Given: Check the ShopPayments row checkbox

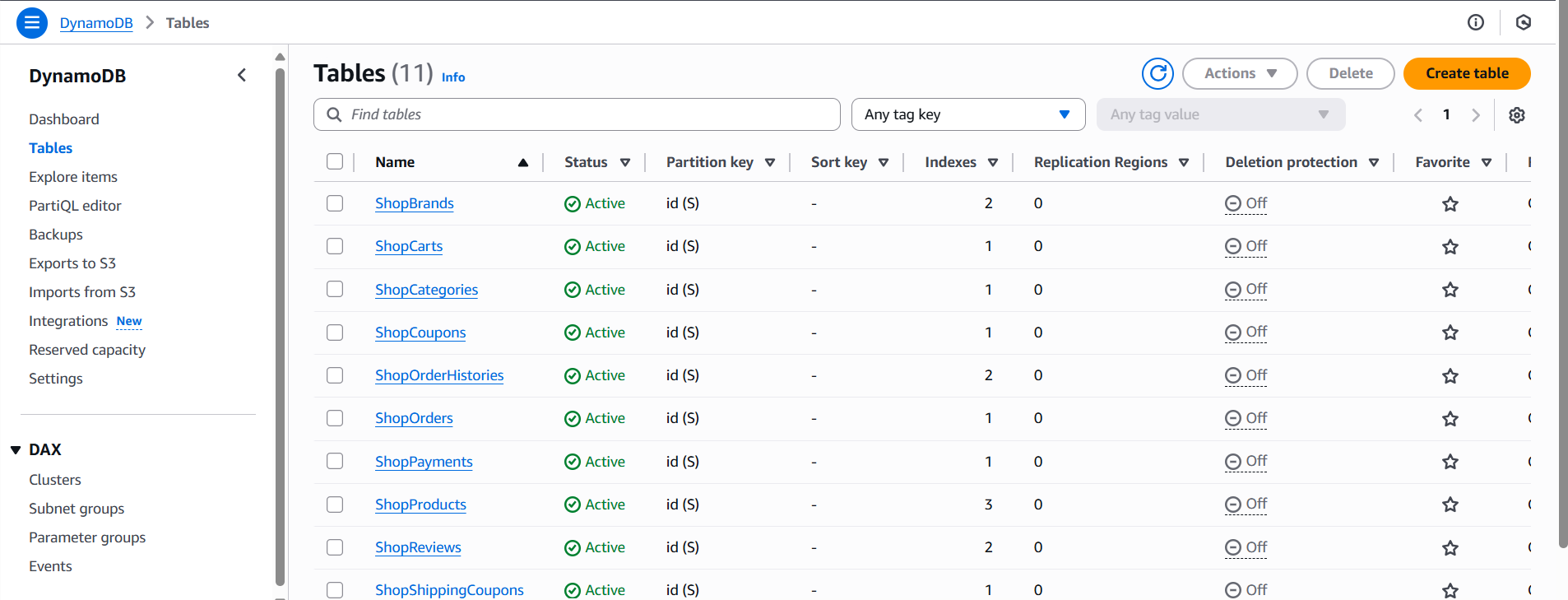Looking at the screenshot, I should (335, 461).
